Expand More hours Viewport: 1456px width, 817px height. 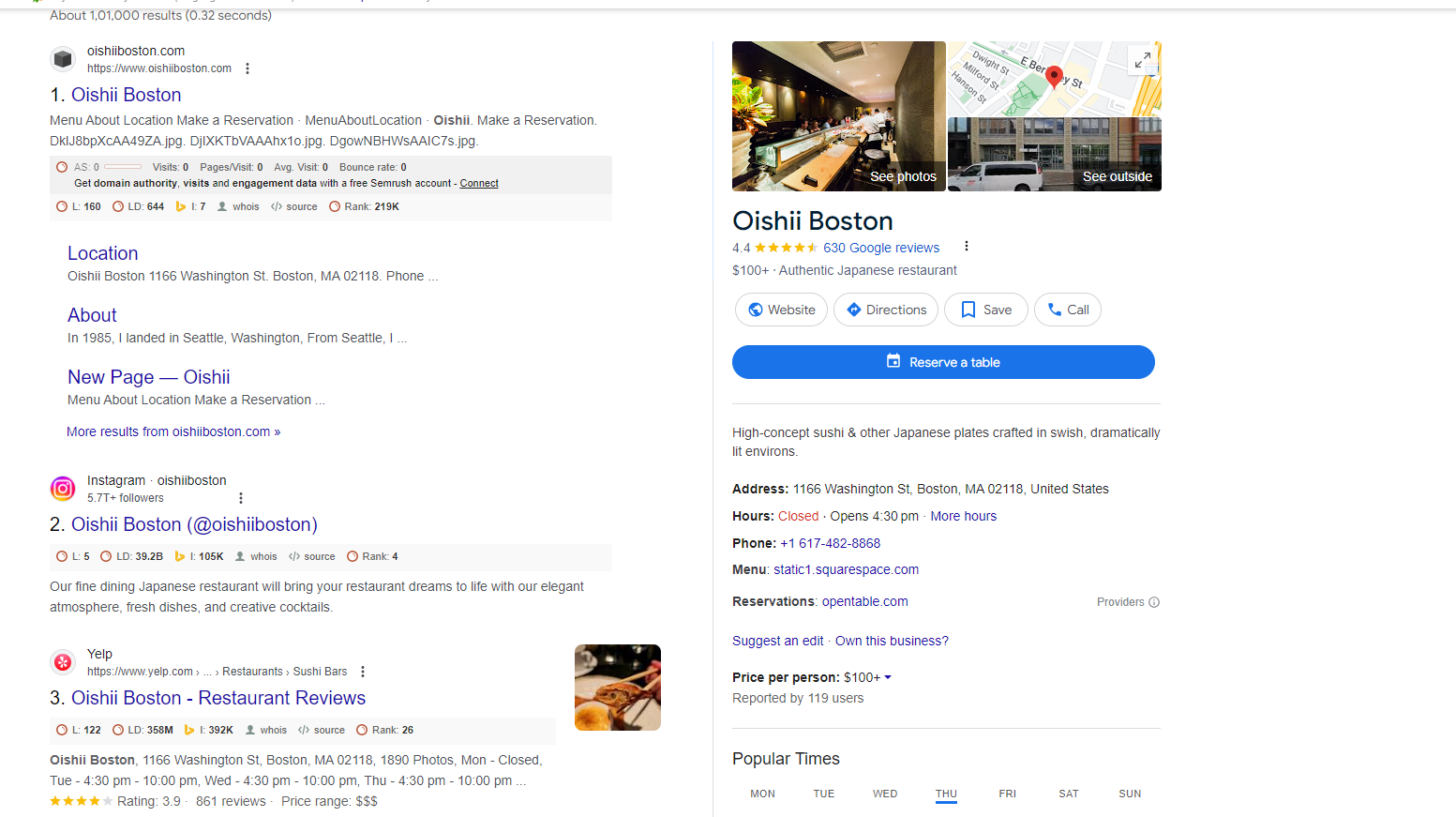963,516
